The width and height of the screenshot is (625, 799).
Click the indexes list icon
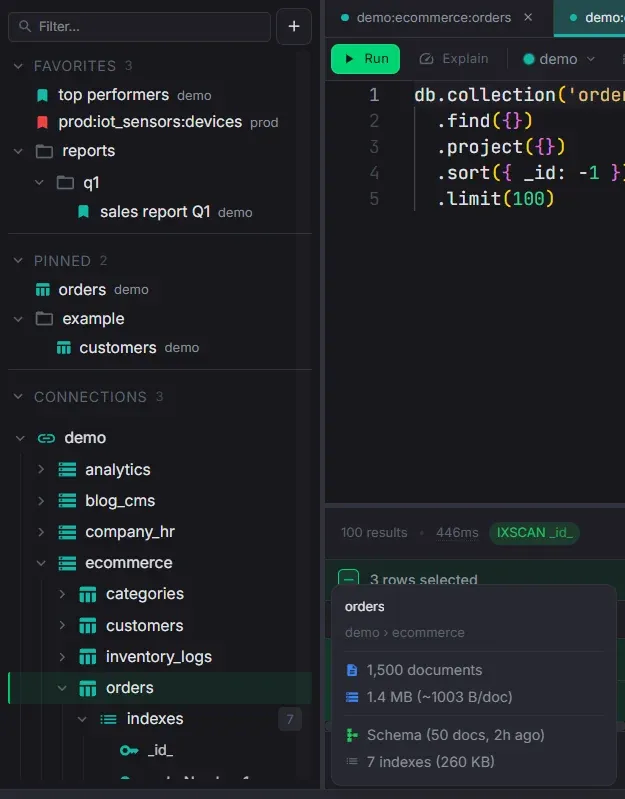tap(108, 719)
